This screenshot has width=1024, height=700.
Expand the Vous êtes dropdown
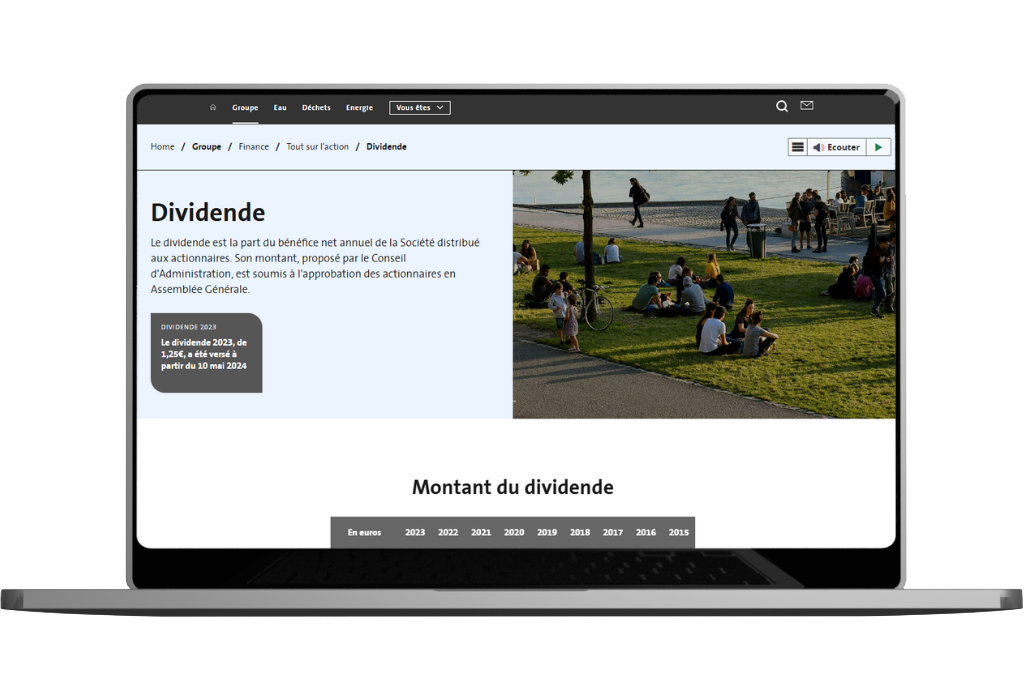pyautogui.click(x=419, y=108)
